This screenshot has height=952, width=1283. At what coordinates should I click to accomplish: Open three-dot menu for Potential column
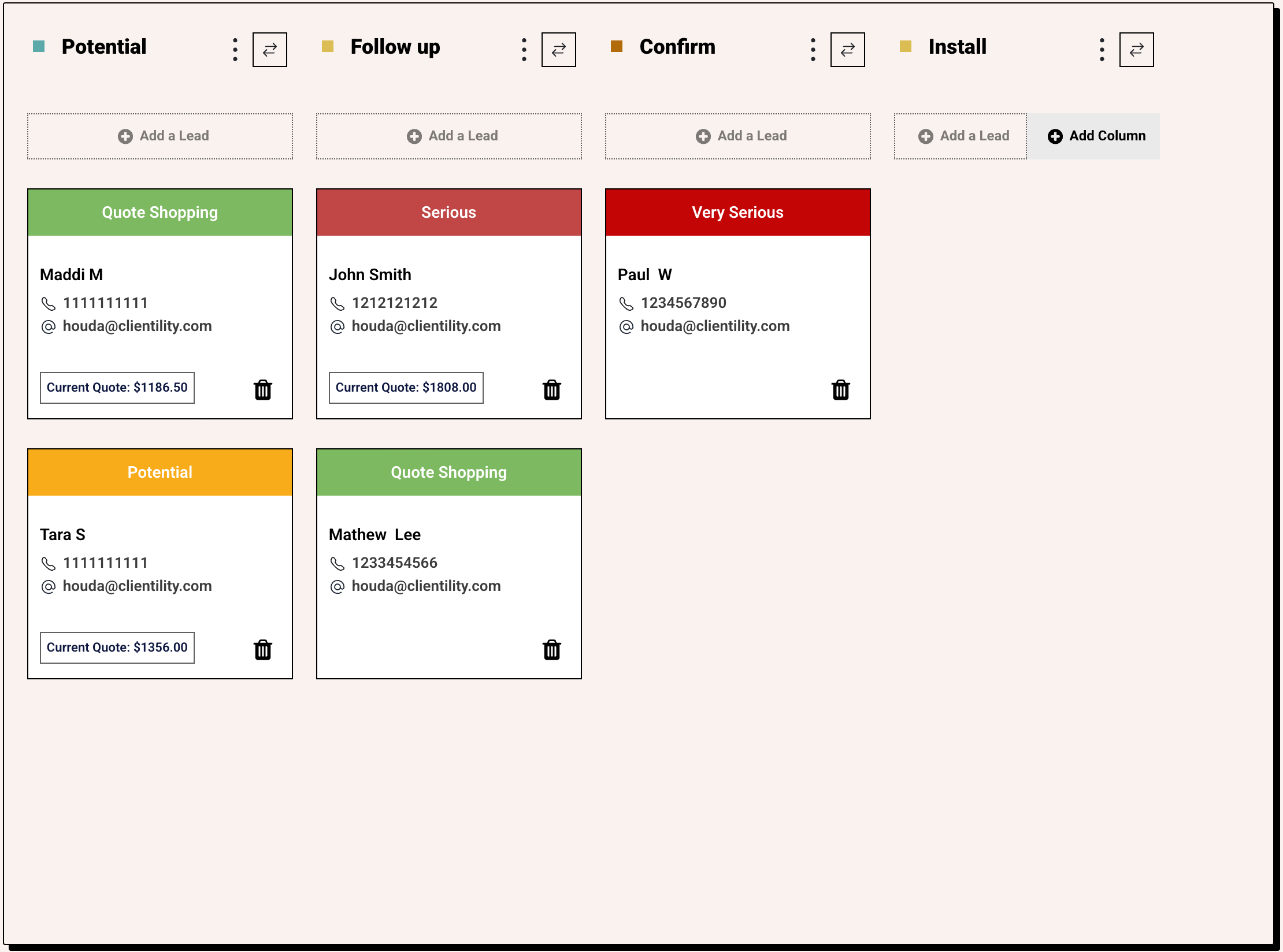click(235, 50)
